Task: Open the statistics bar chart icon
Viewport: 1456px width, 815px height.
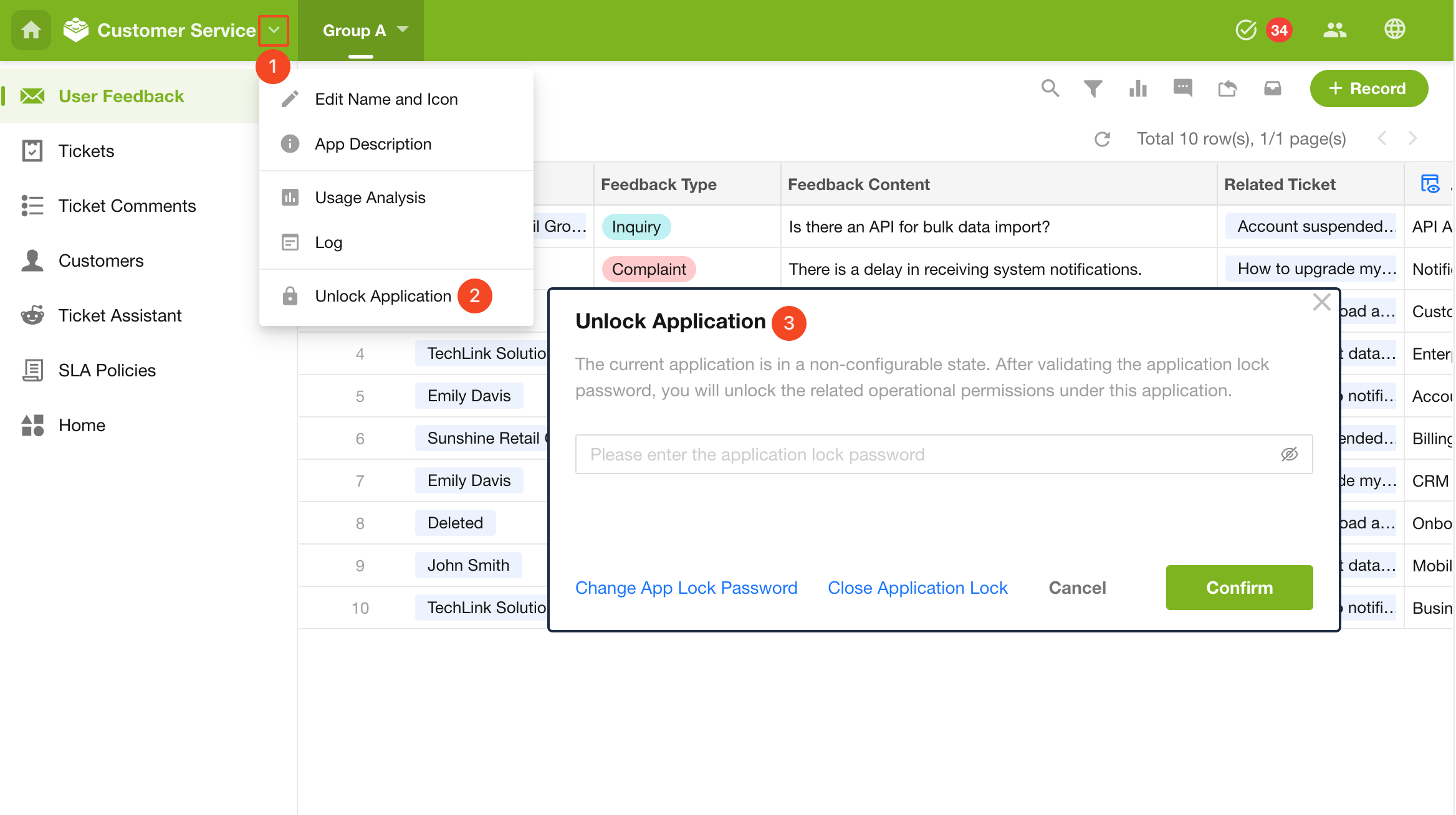Action: pos(1137,88)
